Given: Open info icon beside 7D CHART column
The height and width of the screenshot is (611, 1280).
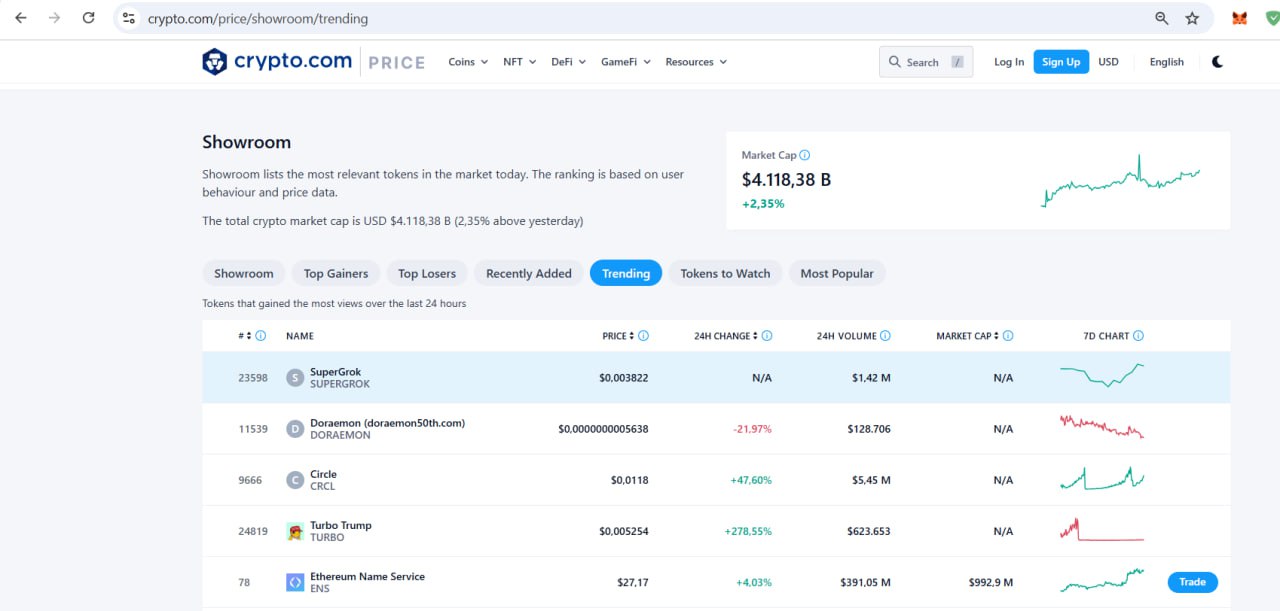Looking at the screenshot, I should [1138, 336].
